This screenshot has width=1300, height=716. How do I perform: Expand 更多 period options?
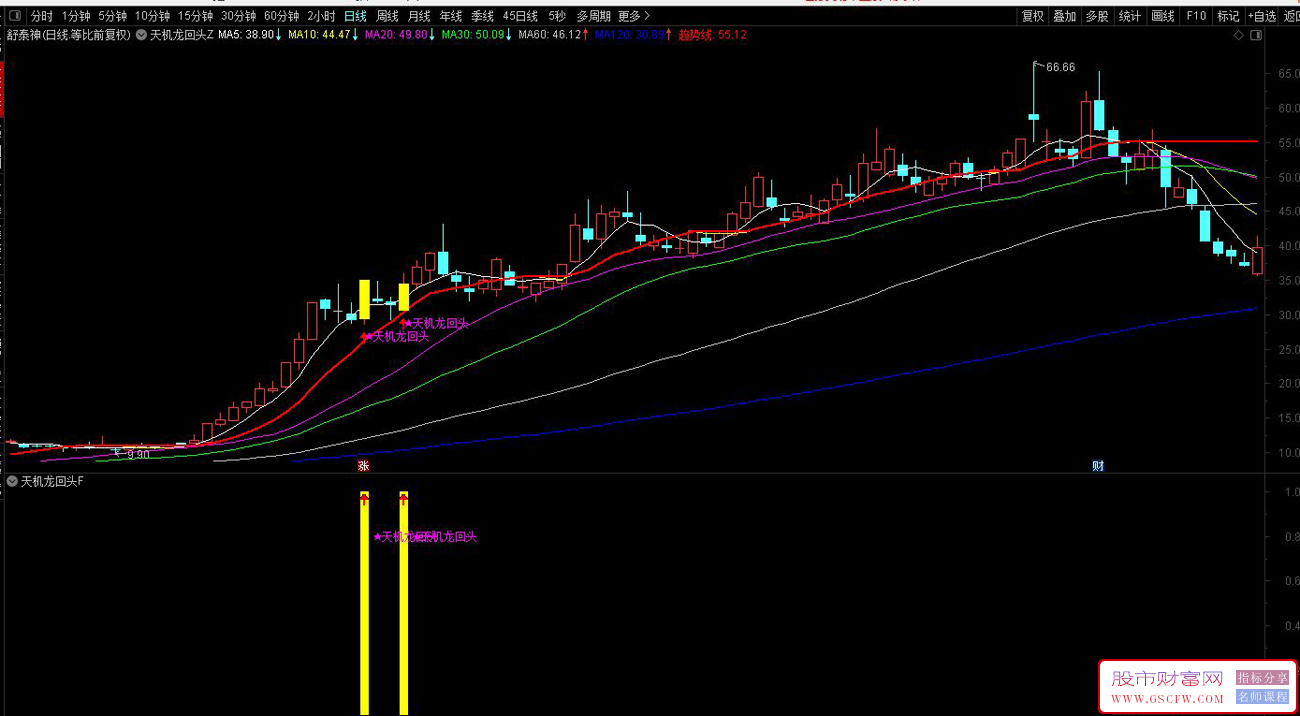(x=634, y=16)
